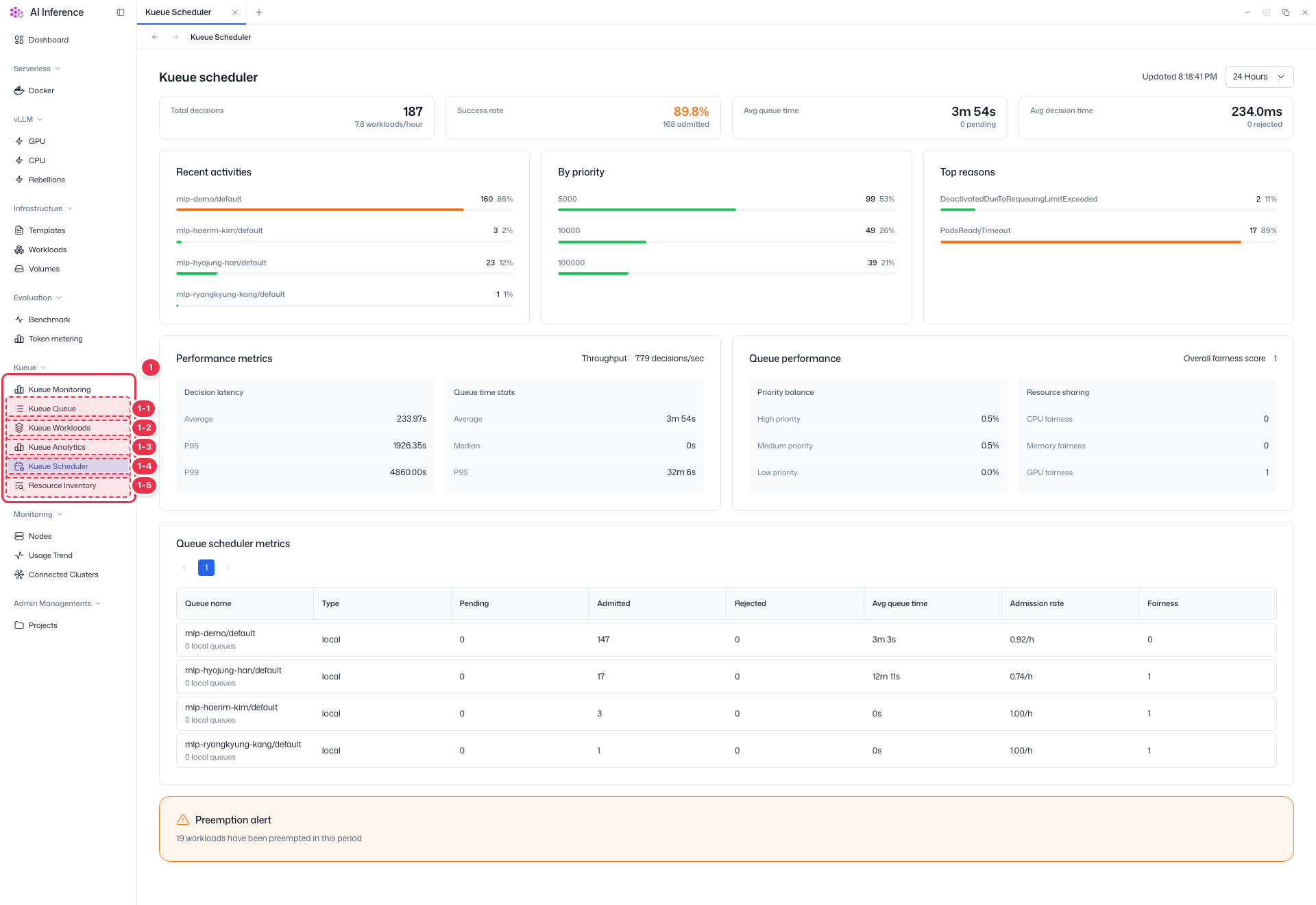Select Rebellions in the sidebar
1316x905 pixels.
tap(47, 180)
